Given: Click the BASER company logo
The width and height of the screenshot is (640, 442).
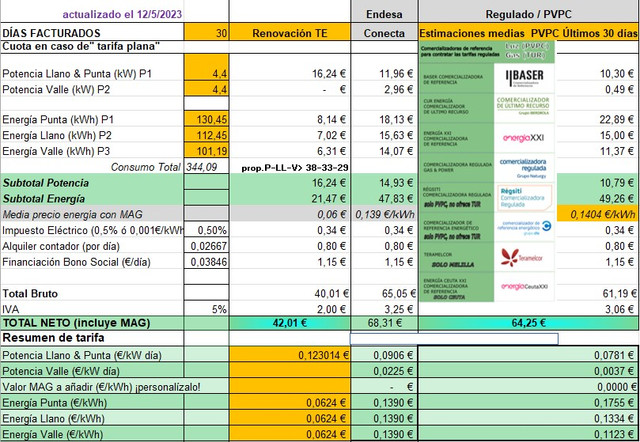Looking at the screenshot, I should (x=524, y=78).
